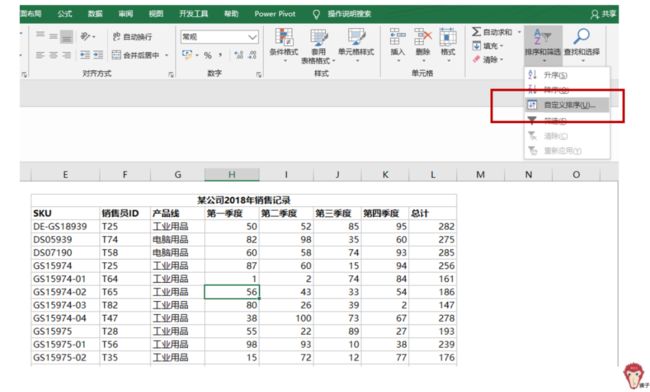Viewport: 650px width, 392px height.
Task: Click the 第一季度 header cell
Action: [232, 213]
